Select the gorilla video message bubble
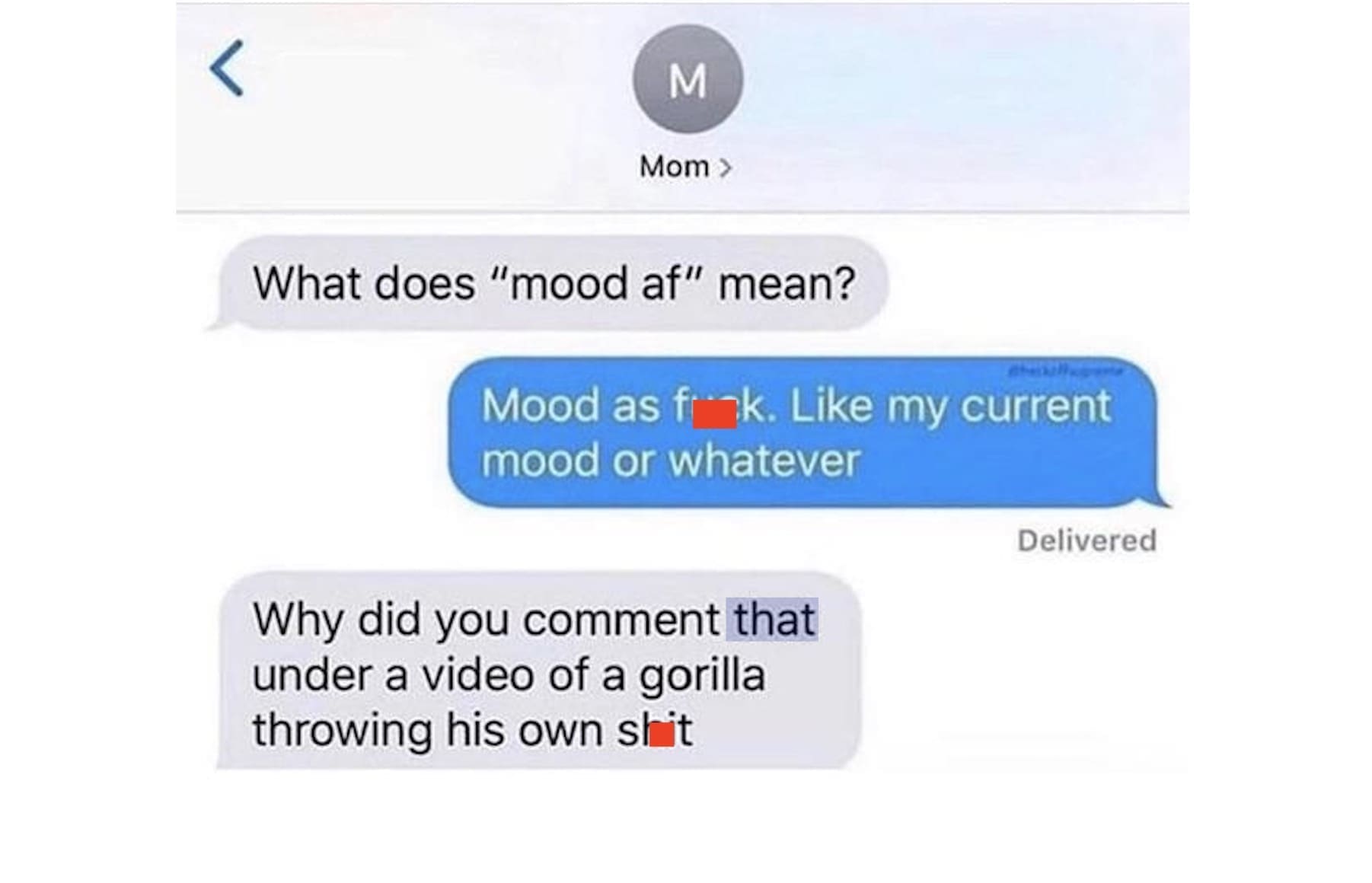This screenshot has width=1372, height=883. point(539,671)
